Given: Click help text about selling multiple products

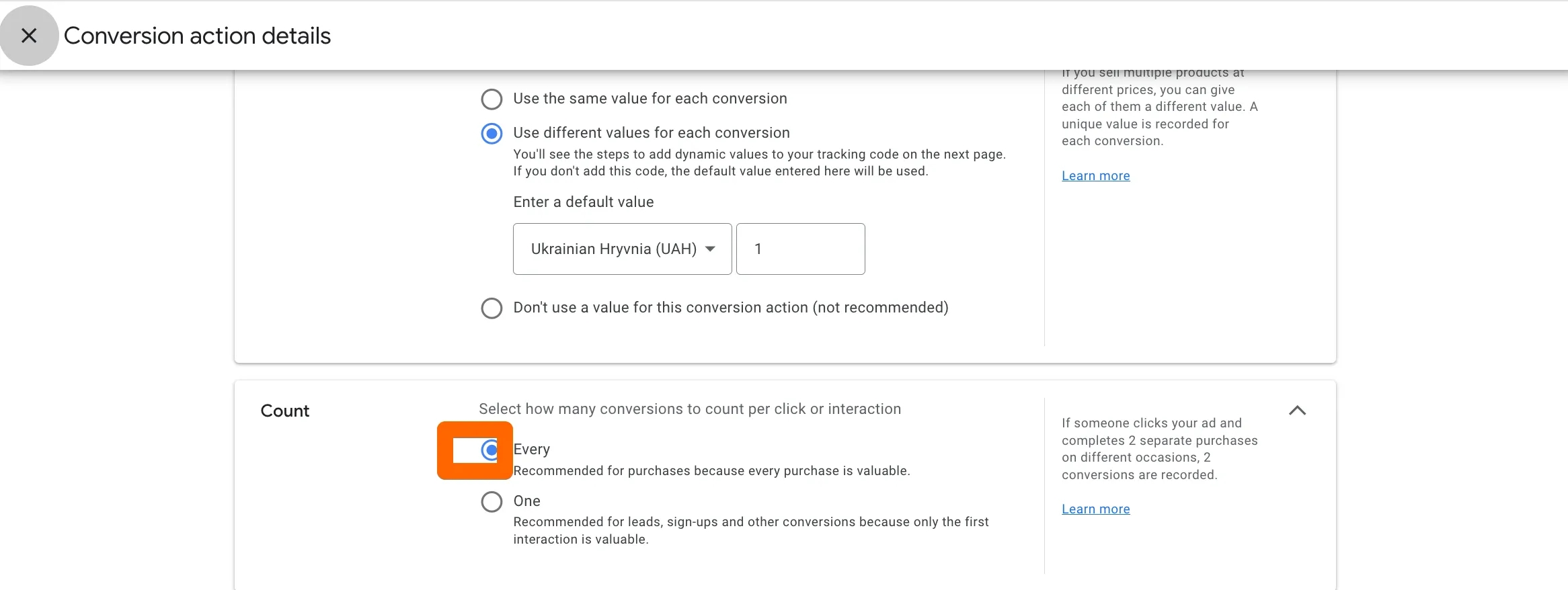Looking at the screenshot, I should point(1160,107).
